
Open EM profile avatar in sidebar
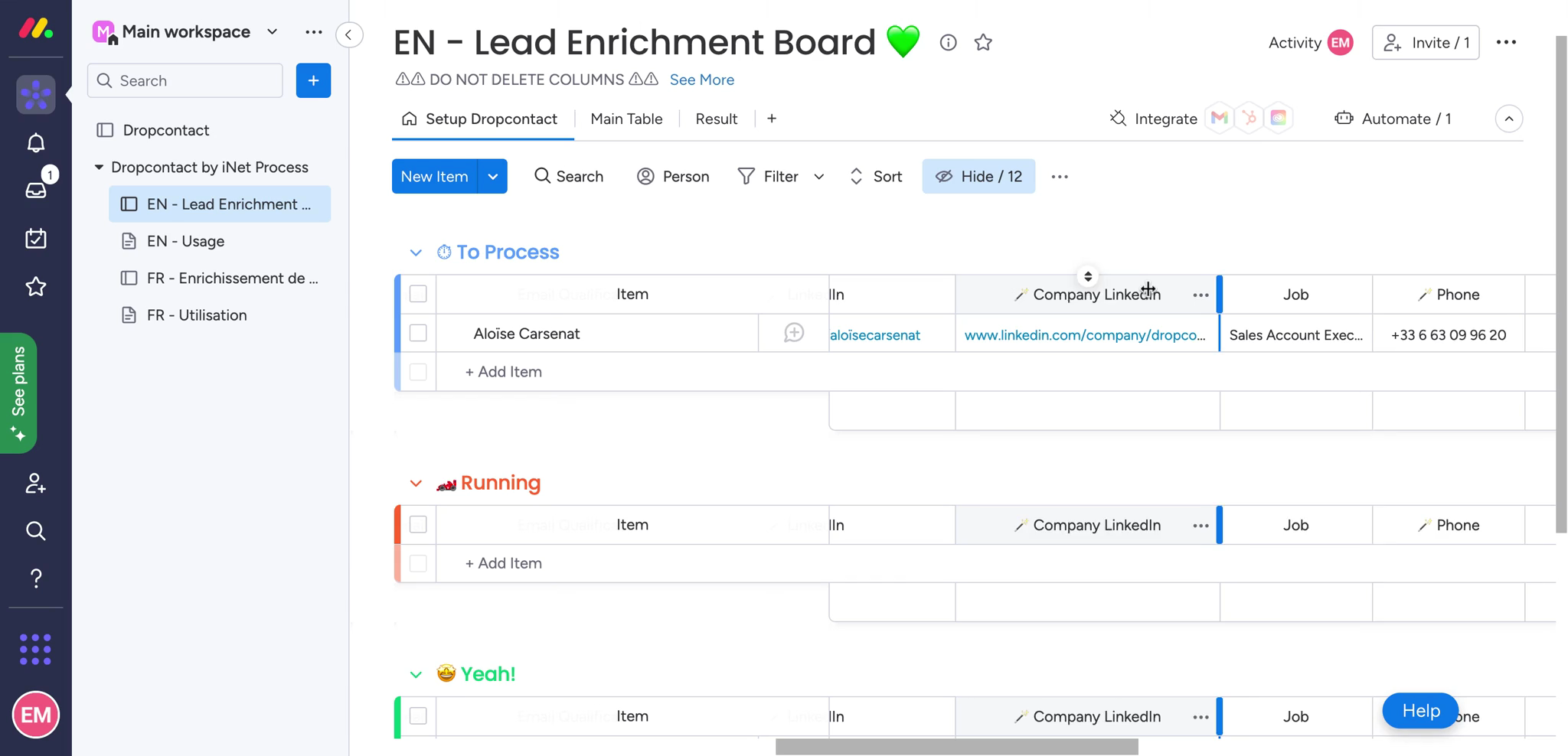coord(36,715)
